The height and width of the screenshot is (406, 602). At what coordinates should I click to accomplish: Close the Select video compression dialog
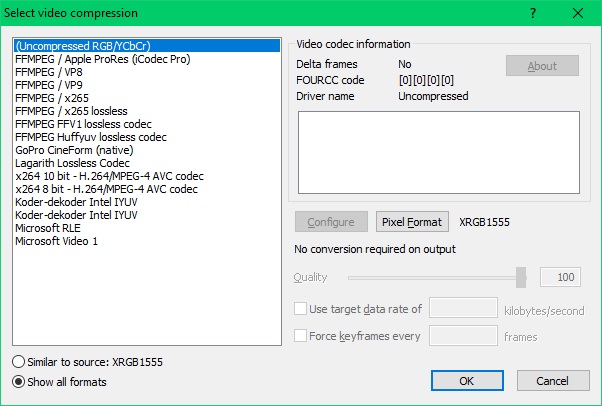578,13
